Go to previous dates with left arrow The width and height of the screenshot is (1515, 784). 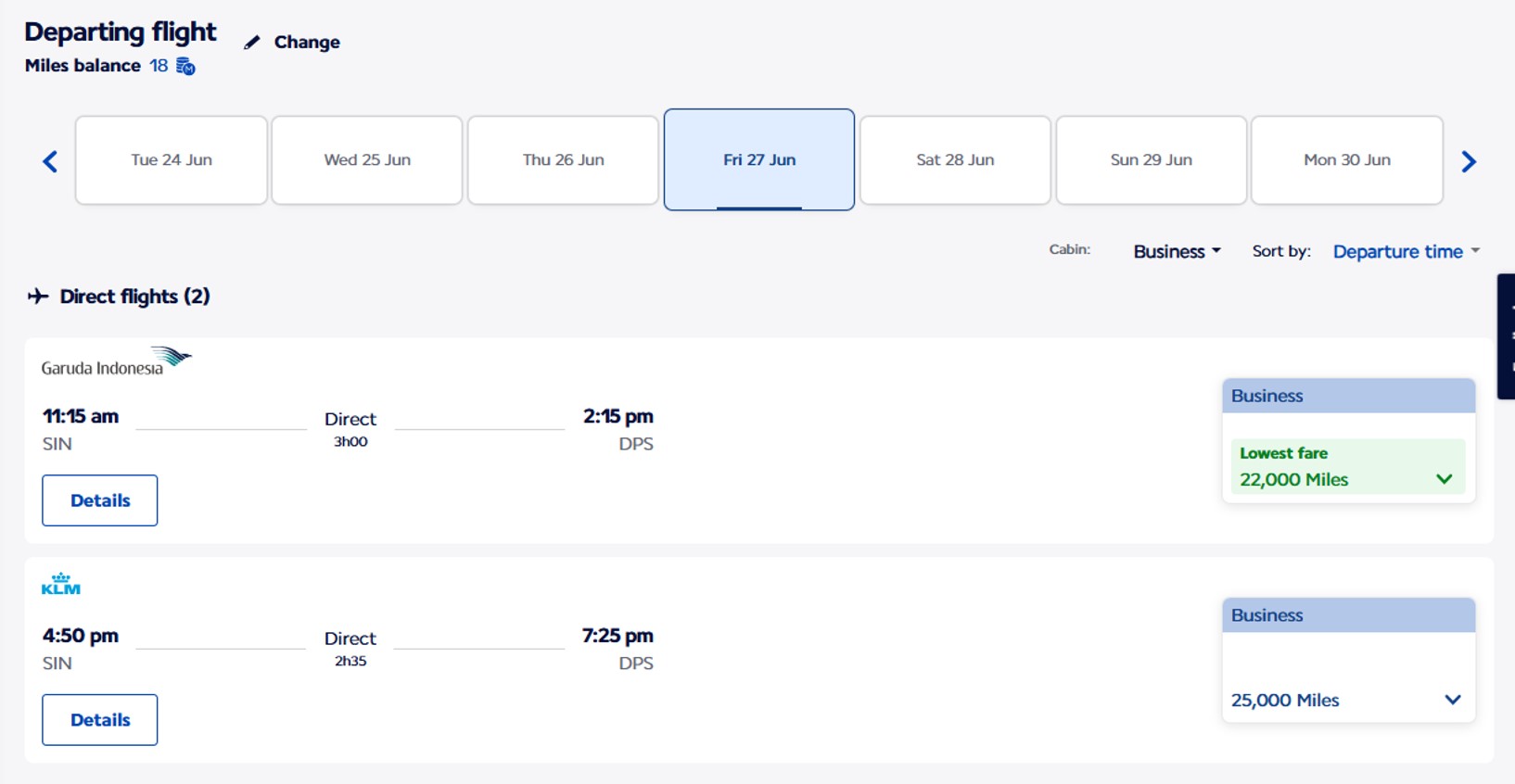pyautogui.click(x=50, y=162)
